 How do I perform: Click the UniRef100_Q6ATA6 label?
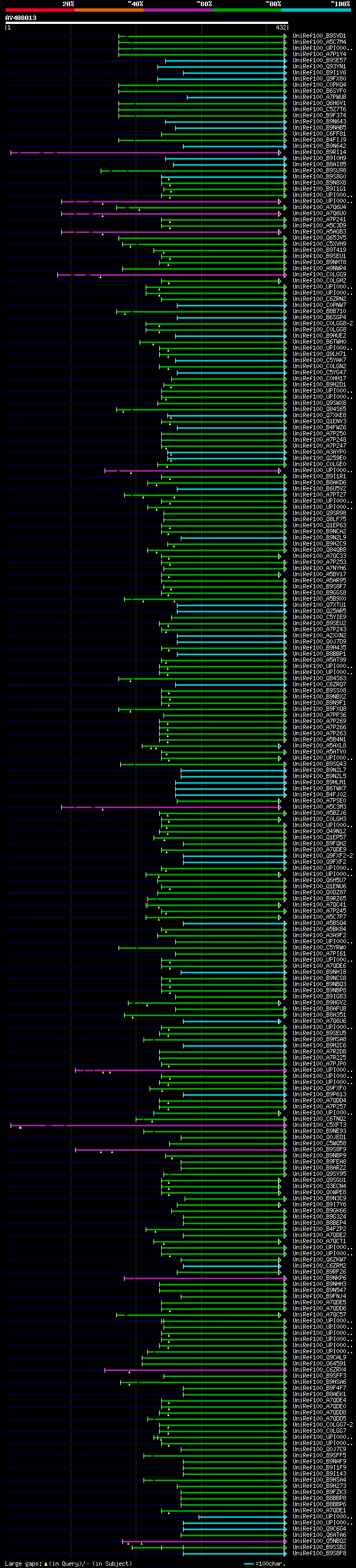click(x=319, y=1535)
